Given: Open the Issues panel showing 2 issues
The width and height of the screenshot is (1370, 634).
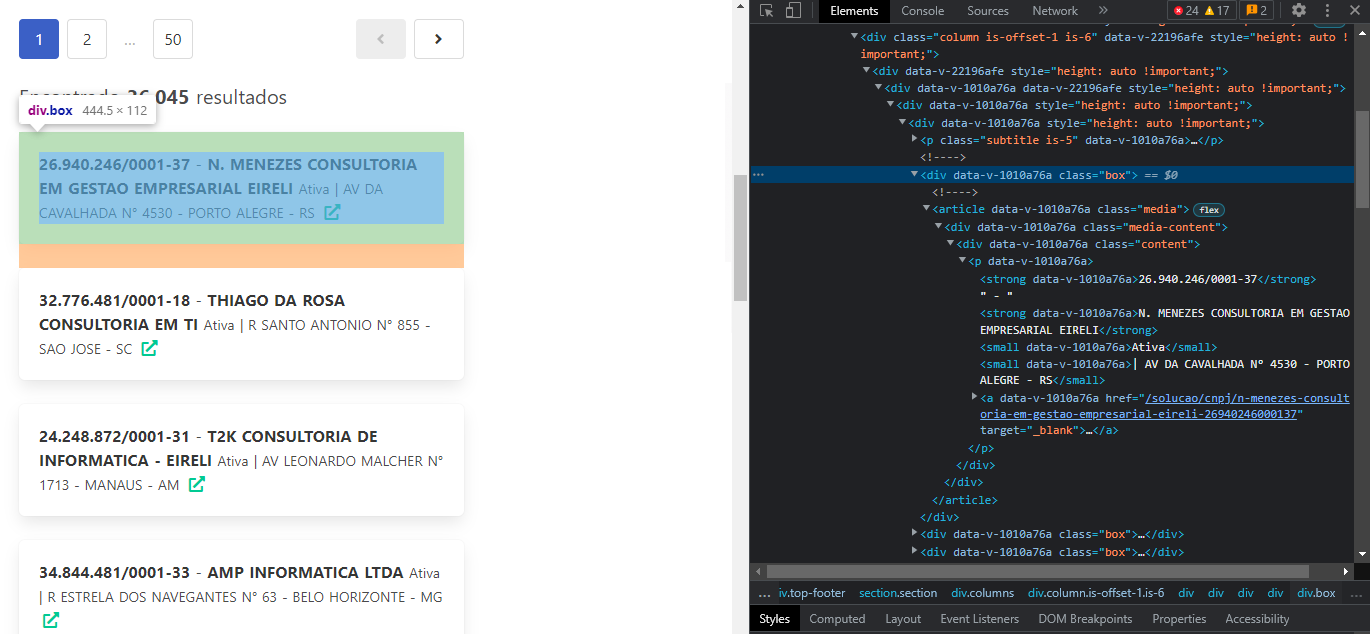Looking at the screenshot, I should [x=1253, y=10].
